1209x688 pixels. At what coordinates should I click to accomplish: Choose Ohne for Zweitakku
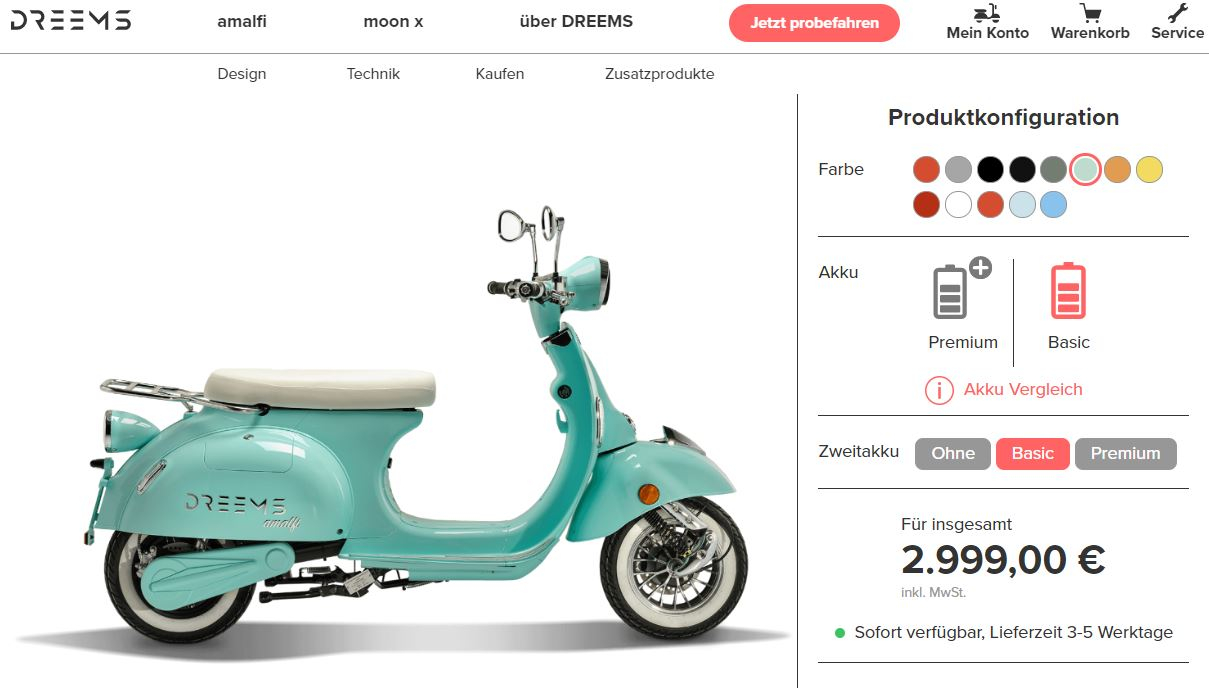coord(952,454)
